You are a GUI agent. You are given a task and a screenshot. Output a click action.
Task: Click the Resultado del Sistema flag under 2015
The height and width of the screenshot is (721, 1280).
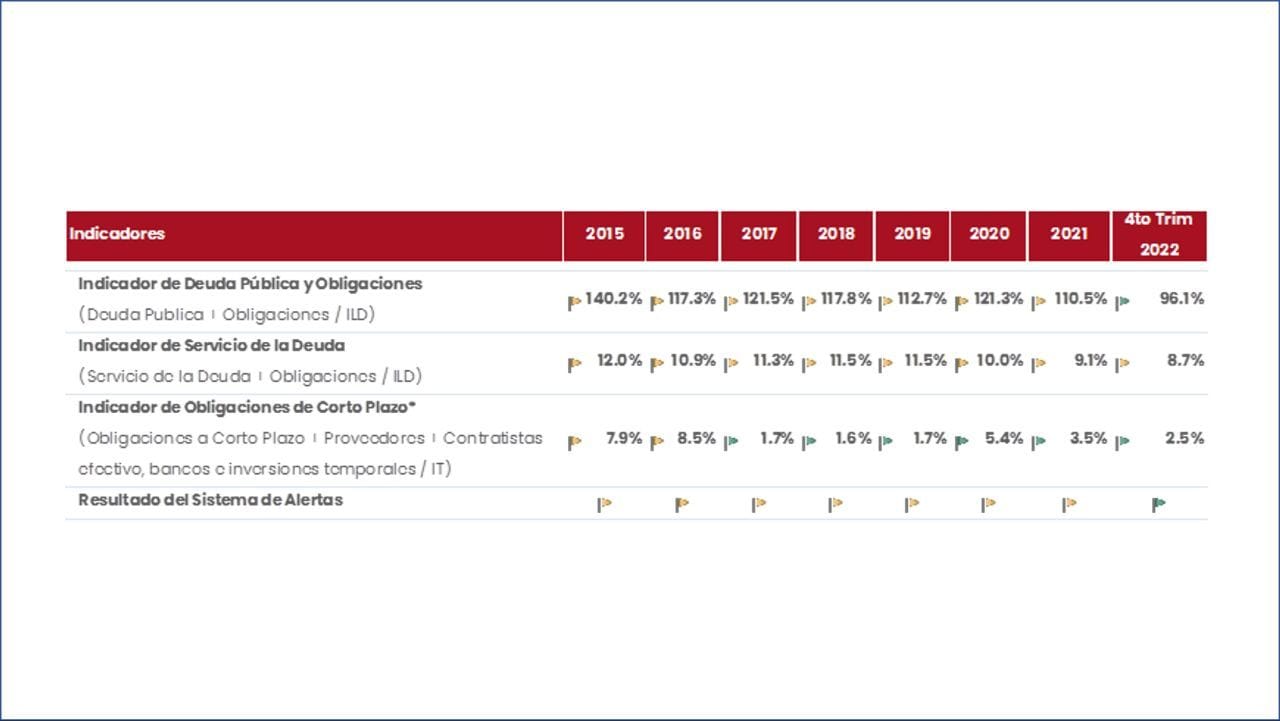604,505
